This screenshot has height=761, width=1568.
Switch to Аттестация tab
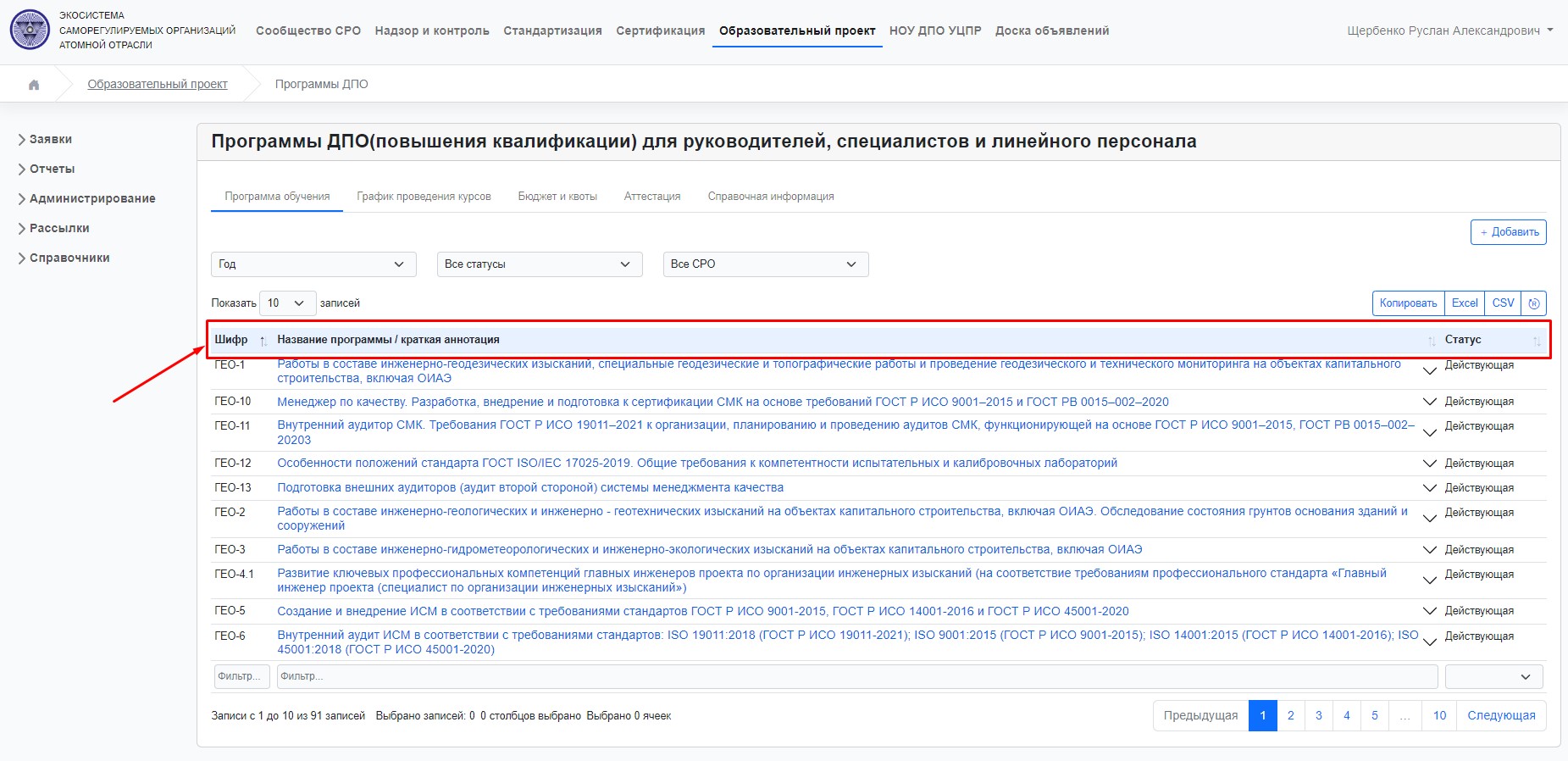point(652,197)
